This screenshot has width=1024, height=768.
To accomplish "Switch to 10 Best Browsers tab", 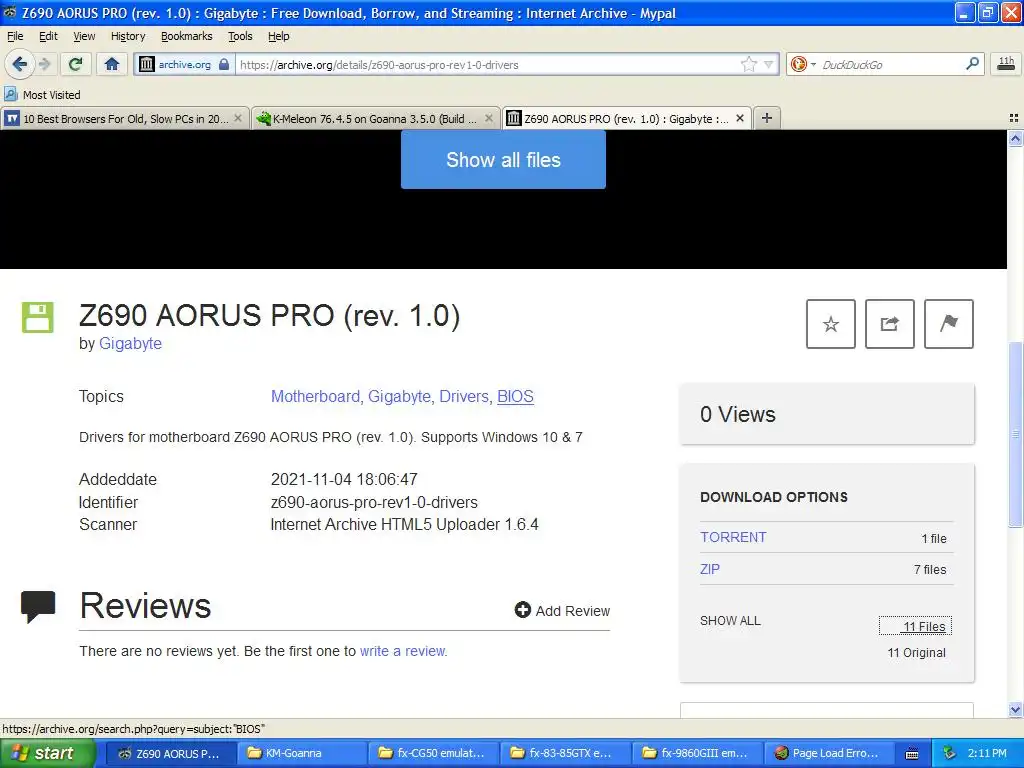I will [125, 118].
